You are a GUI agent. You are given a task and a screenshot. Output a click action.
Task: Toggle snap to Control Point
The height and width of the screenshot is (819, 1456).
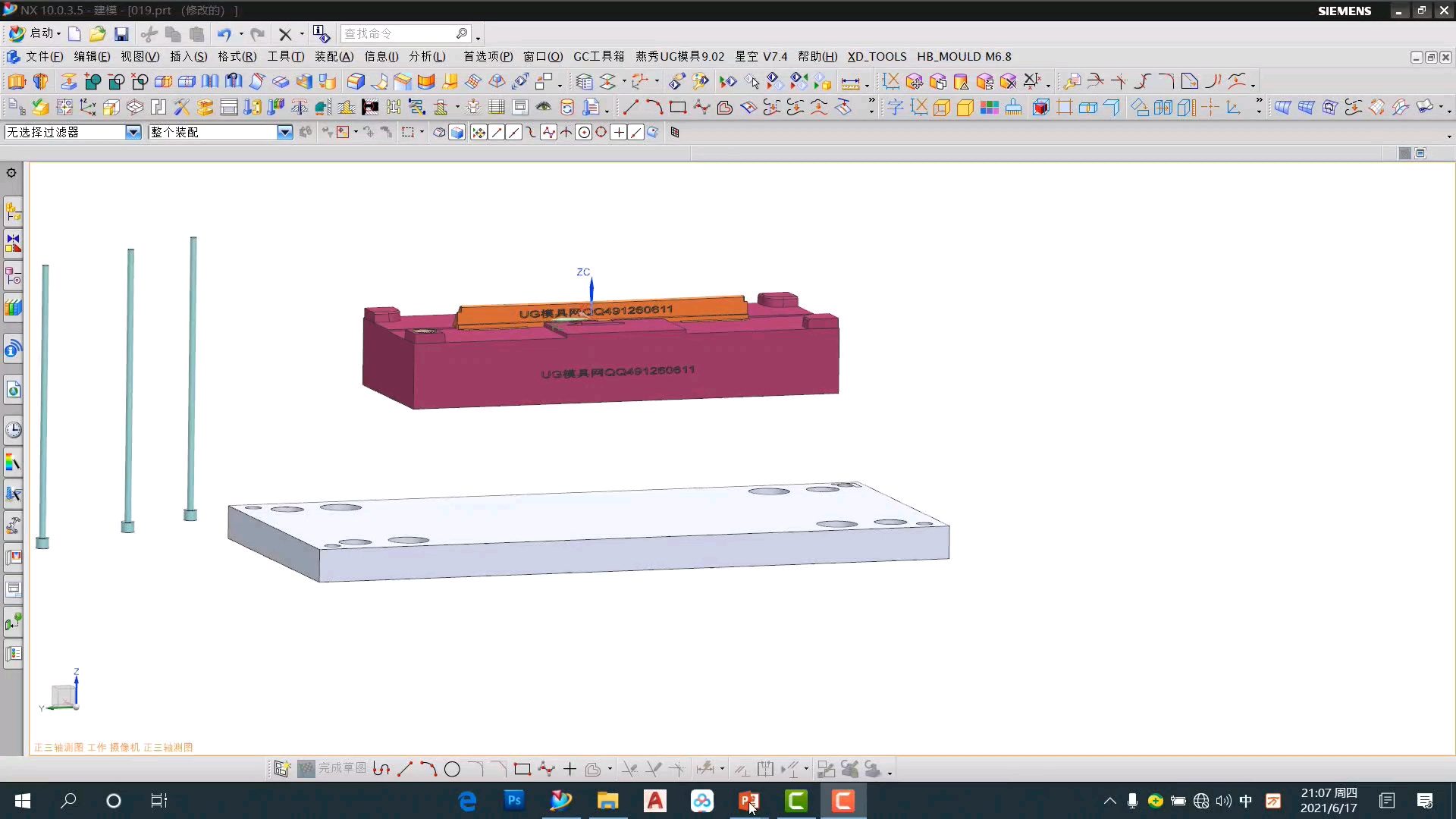[531, 133]
